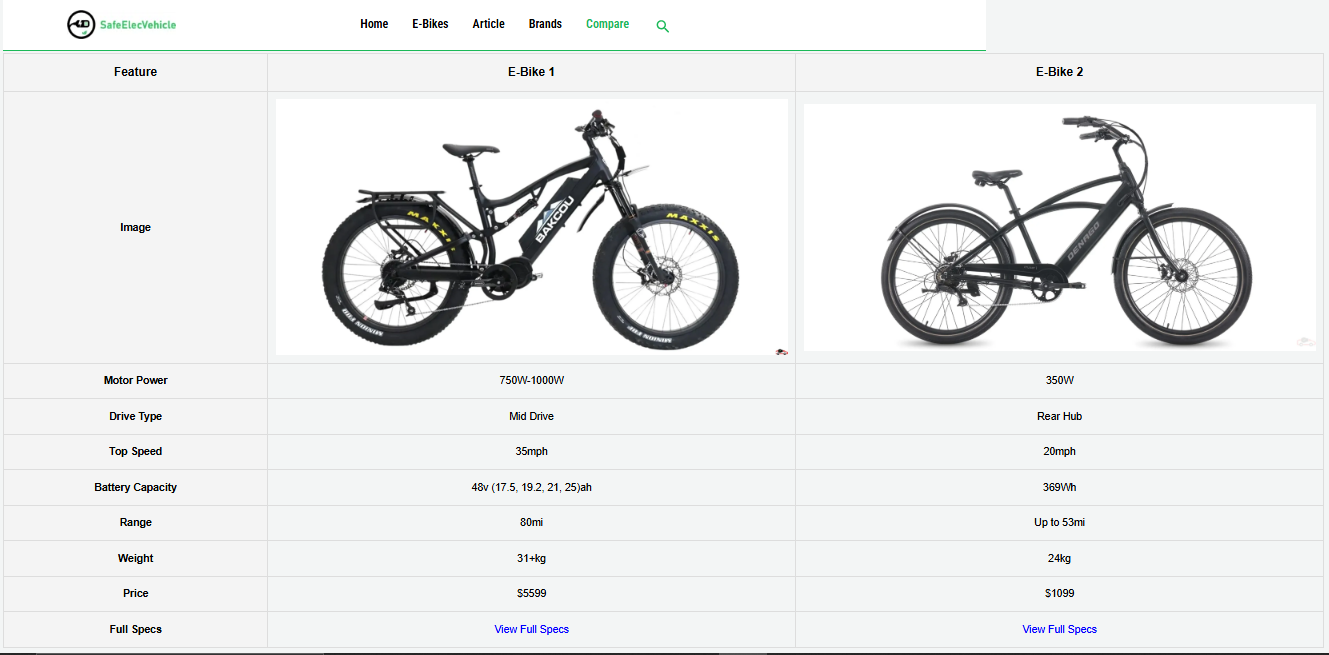Select the 350W motor power value
The width and height of the screenshot is (1329, 655).
point(1059,380)
